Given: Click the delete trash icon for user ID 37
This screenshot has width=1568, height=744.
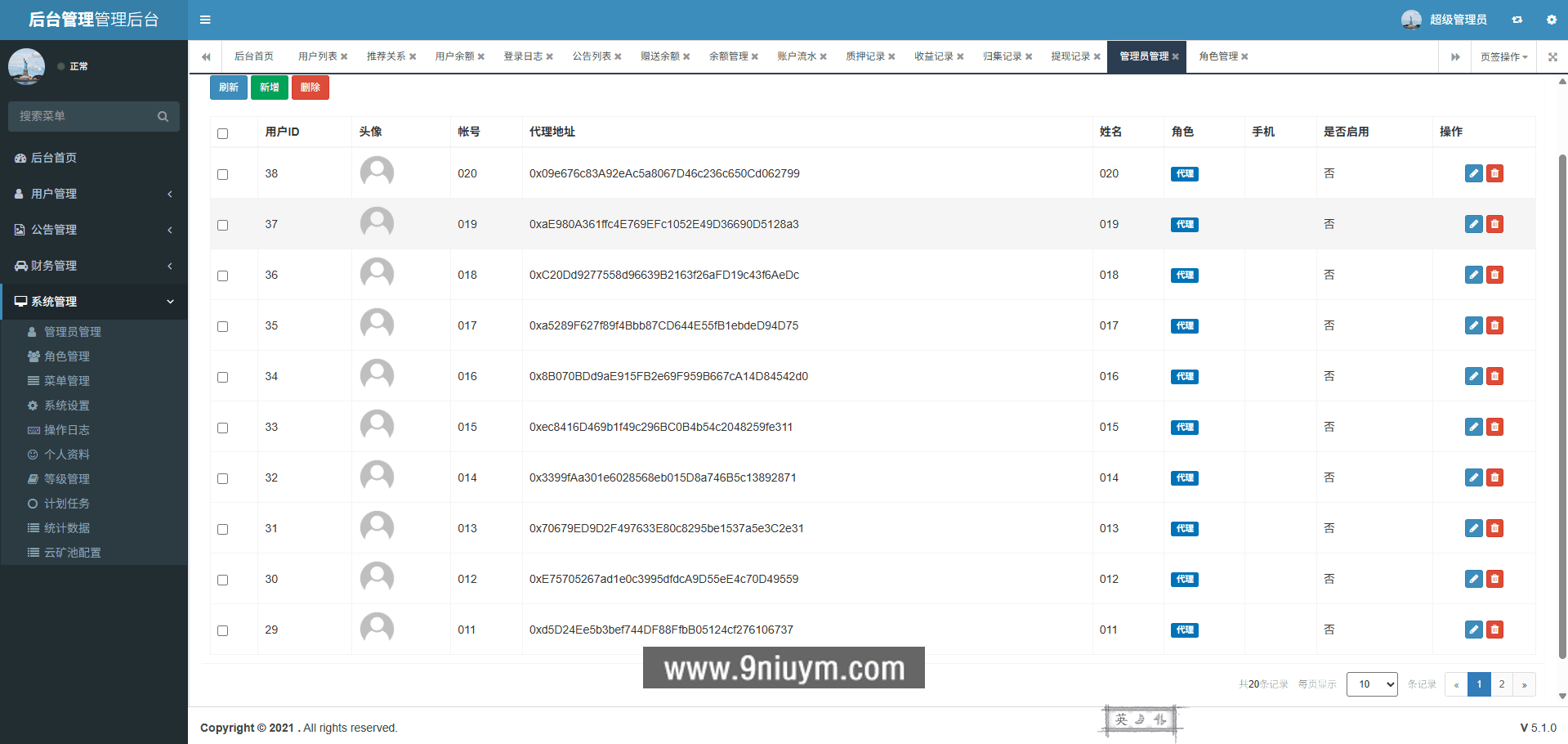Looking at the screenshot, I should tap(1495, 224).
